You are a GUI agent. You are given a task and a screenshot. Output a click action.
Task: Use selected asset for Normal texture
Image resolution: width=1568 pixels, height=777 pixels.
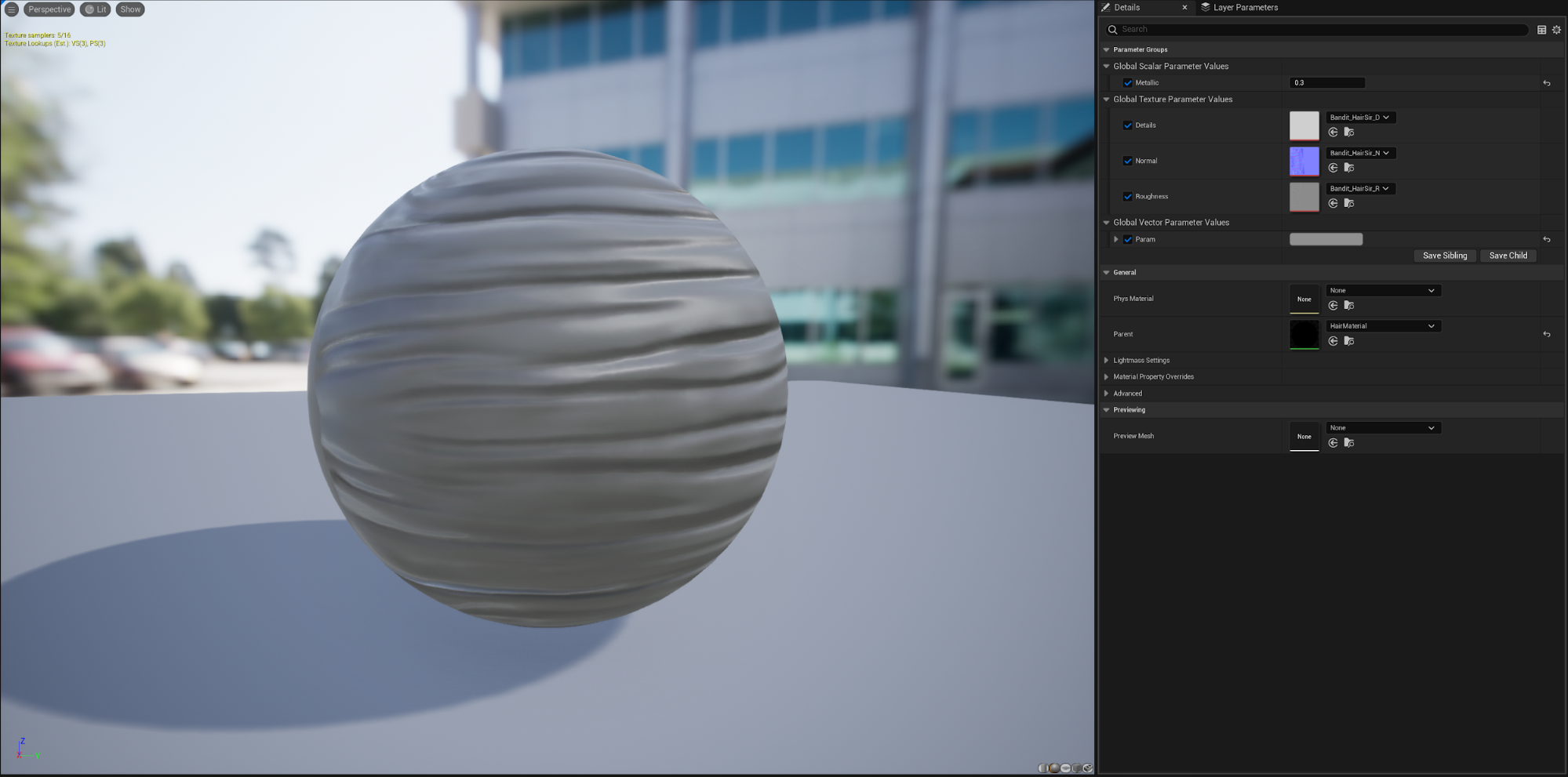click(1333, 168)
